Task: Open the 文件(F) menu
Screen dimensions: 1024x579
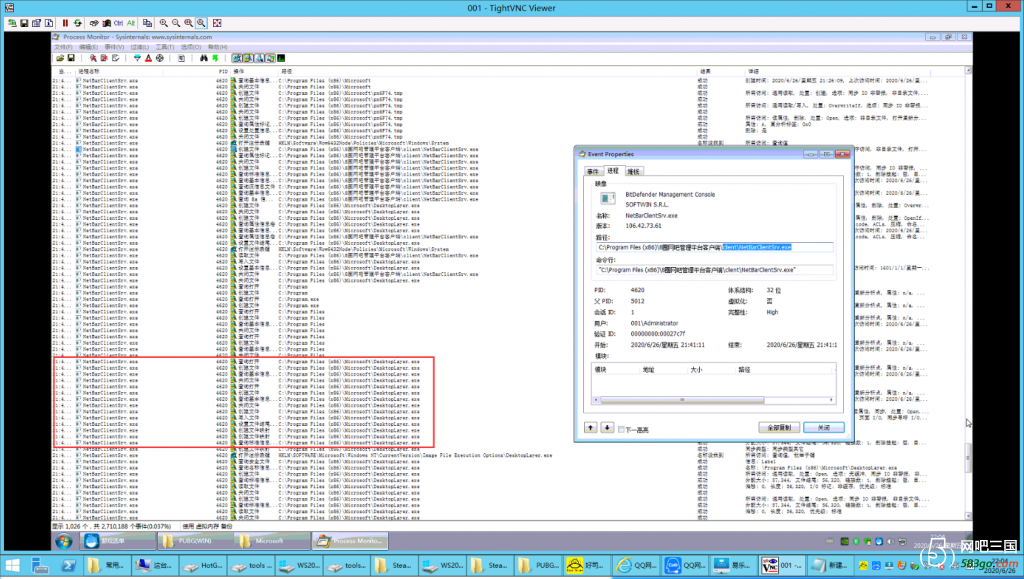Action: [x=63, y=47]
